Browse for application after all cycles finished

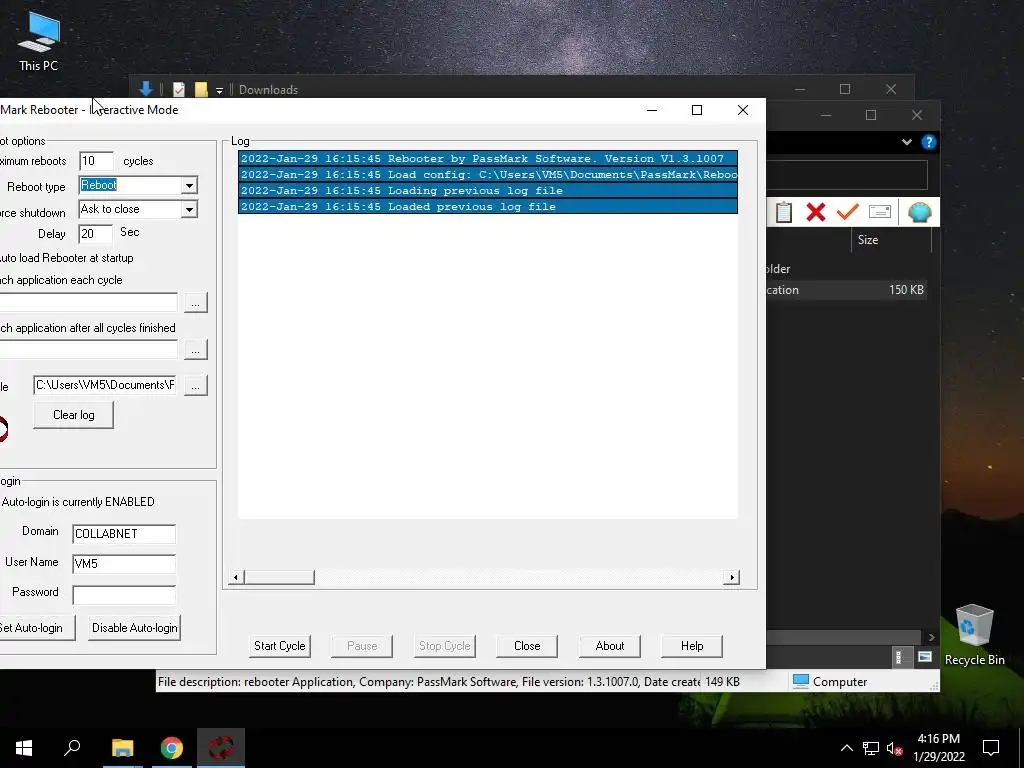pos(196,349)
